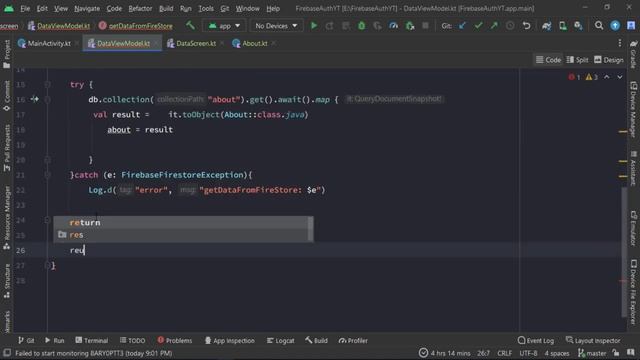Screen dimensions: 640x360
Task: Go to previous highlighted error arrow
Action: 607,77
